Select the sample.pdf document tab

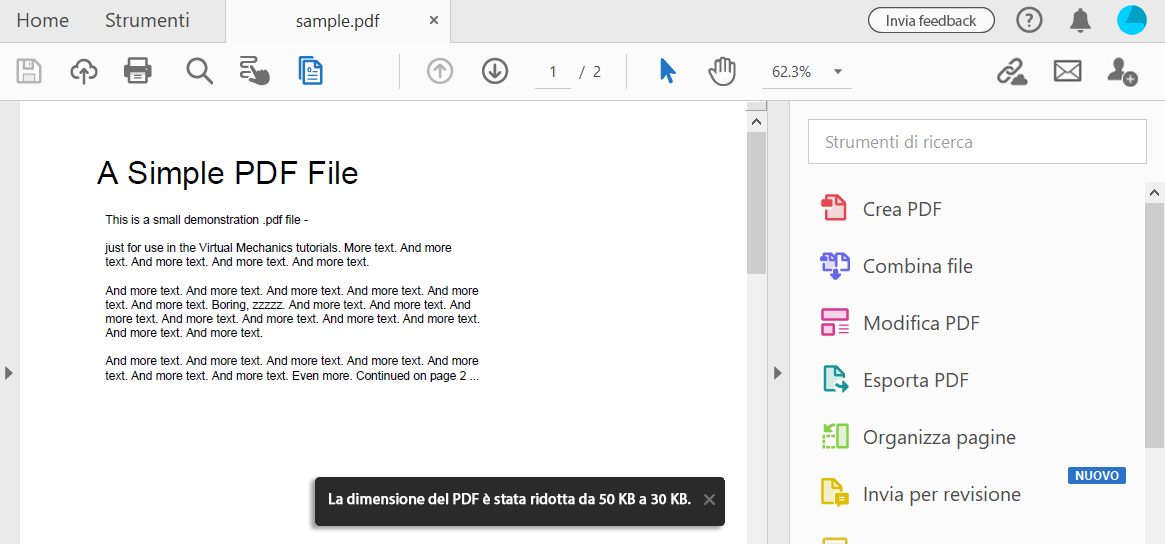(337, 21)
